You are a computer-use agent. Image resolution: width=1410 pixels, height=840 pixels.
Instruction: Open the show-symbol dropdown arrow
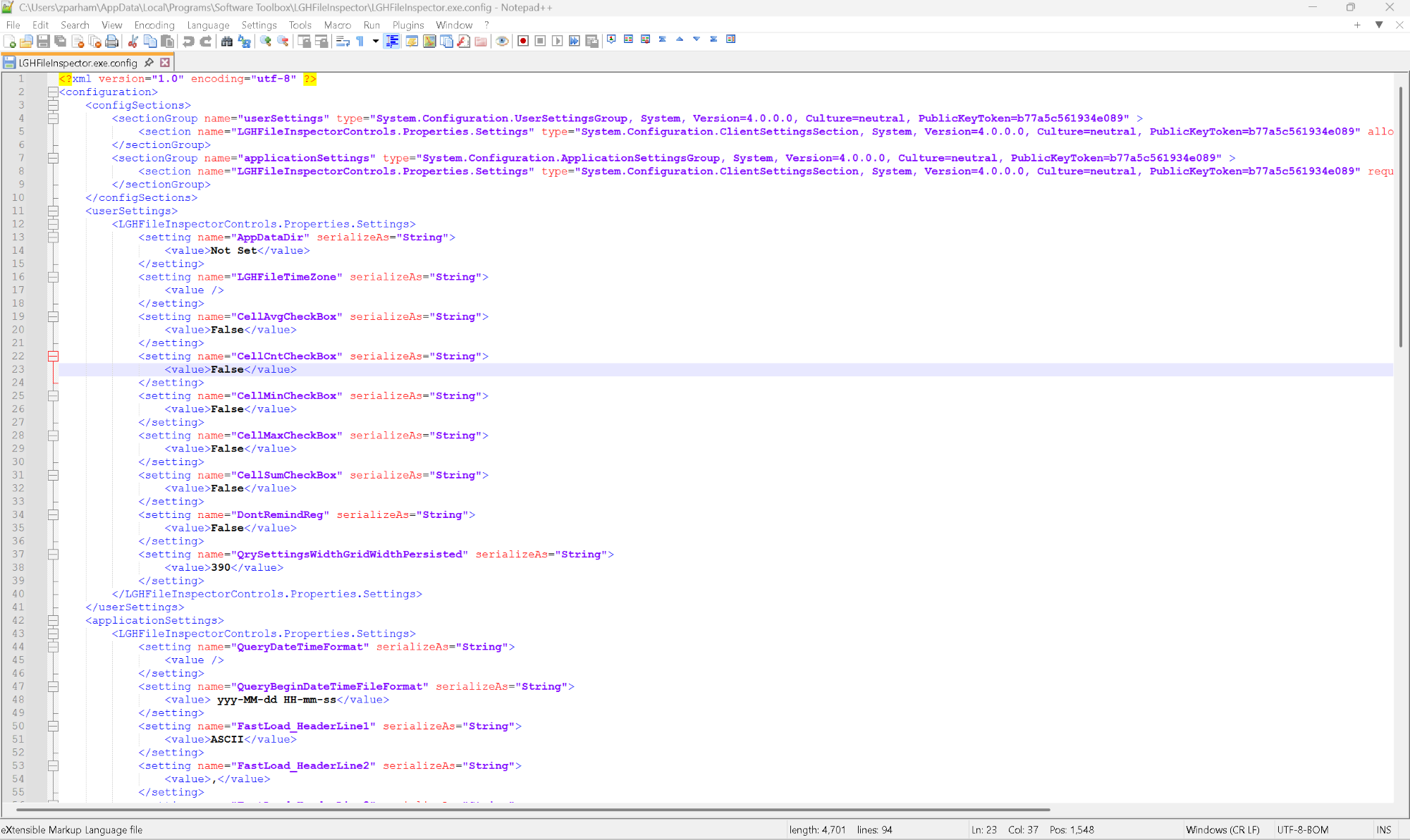(375, 41)
